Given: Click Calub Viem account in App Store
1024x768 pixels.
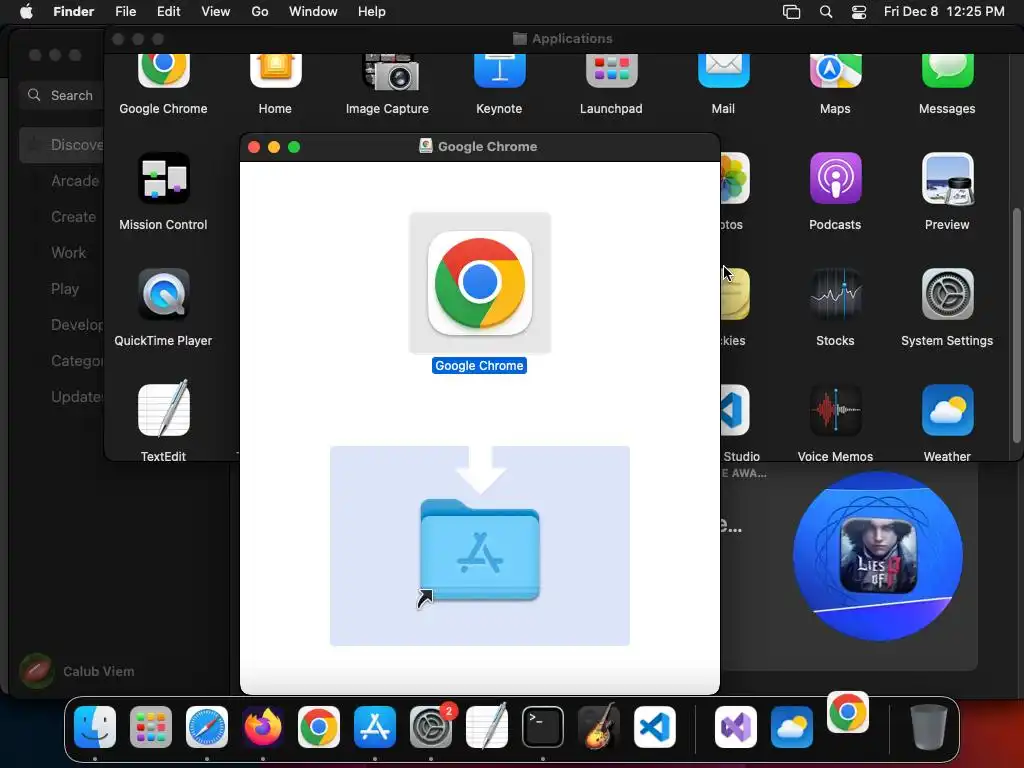Looking at the screenshot, I should [77, 671].
